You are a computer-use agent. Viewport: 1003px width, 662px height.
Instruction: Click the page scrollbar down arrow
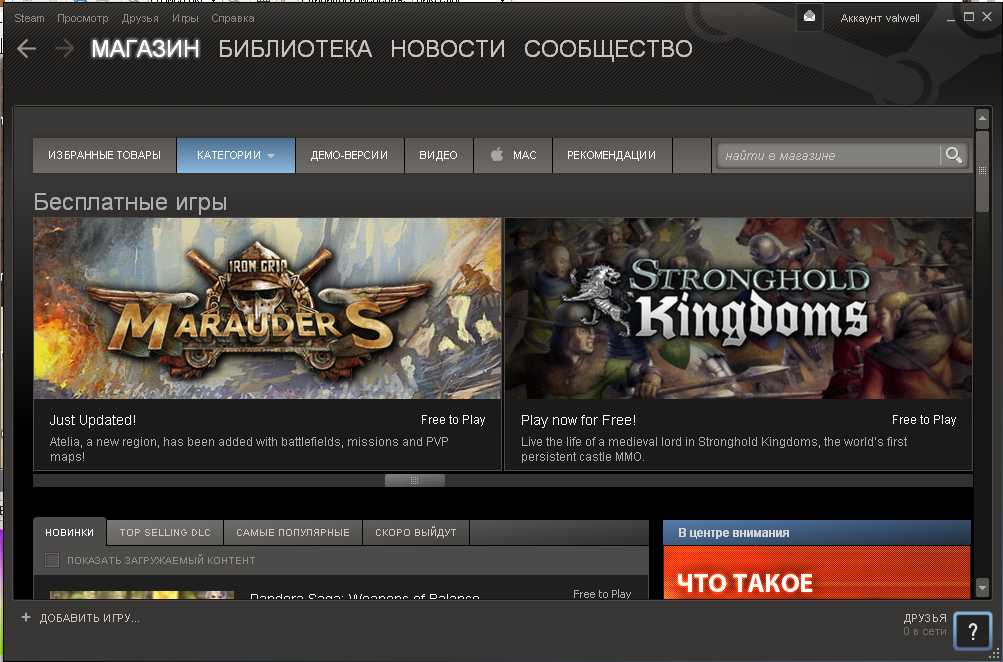click(983, 587)
